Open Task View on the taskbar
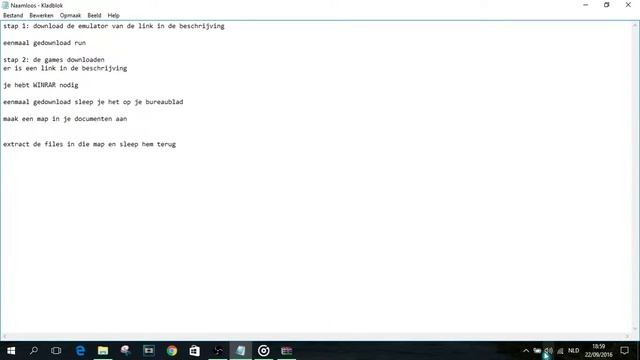Viewport: 640px width, 360px height. [56, 351]
